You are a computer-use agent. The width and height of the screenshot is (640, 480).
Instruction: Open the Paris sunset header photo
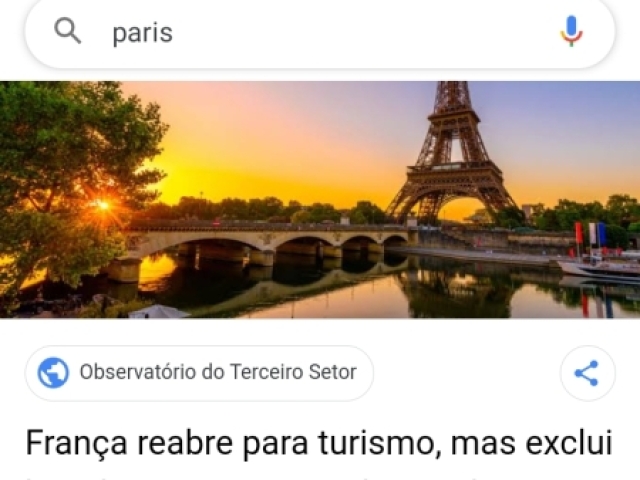[320, 200]
